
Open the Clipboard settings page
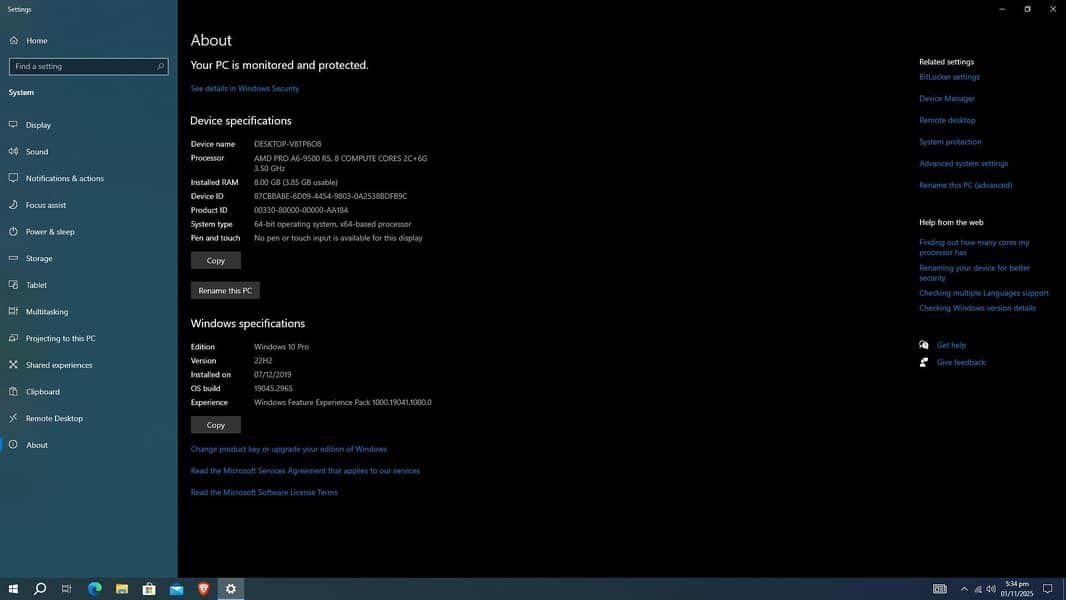coord(42,392)
